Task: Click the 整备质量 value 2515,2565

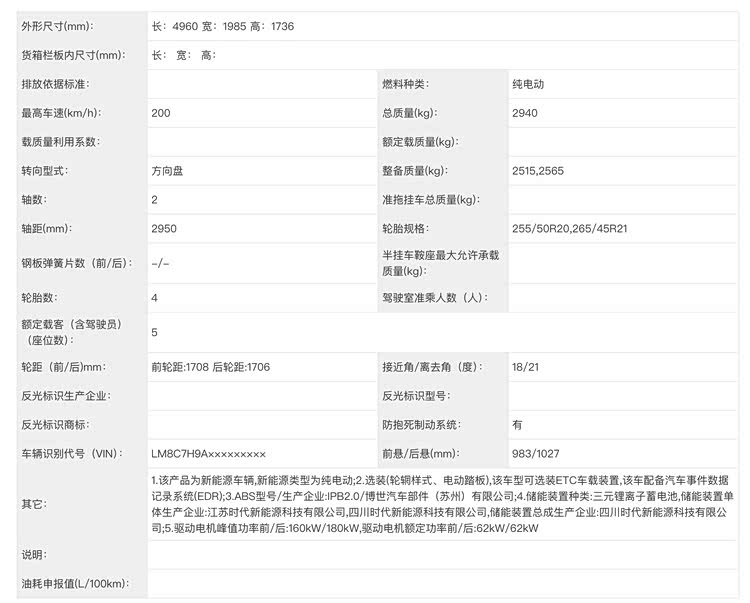Action: coord(537,171)
